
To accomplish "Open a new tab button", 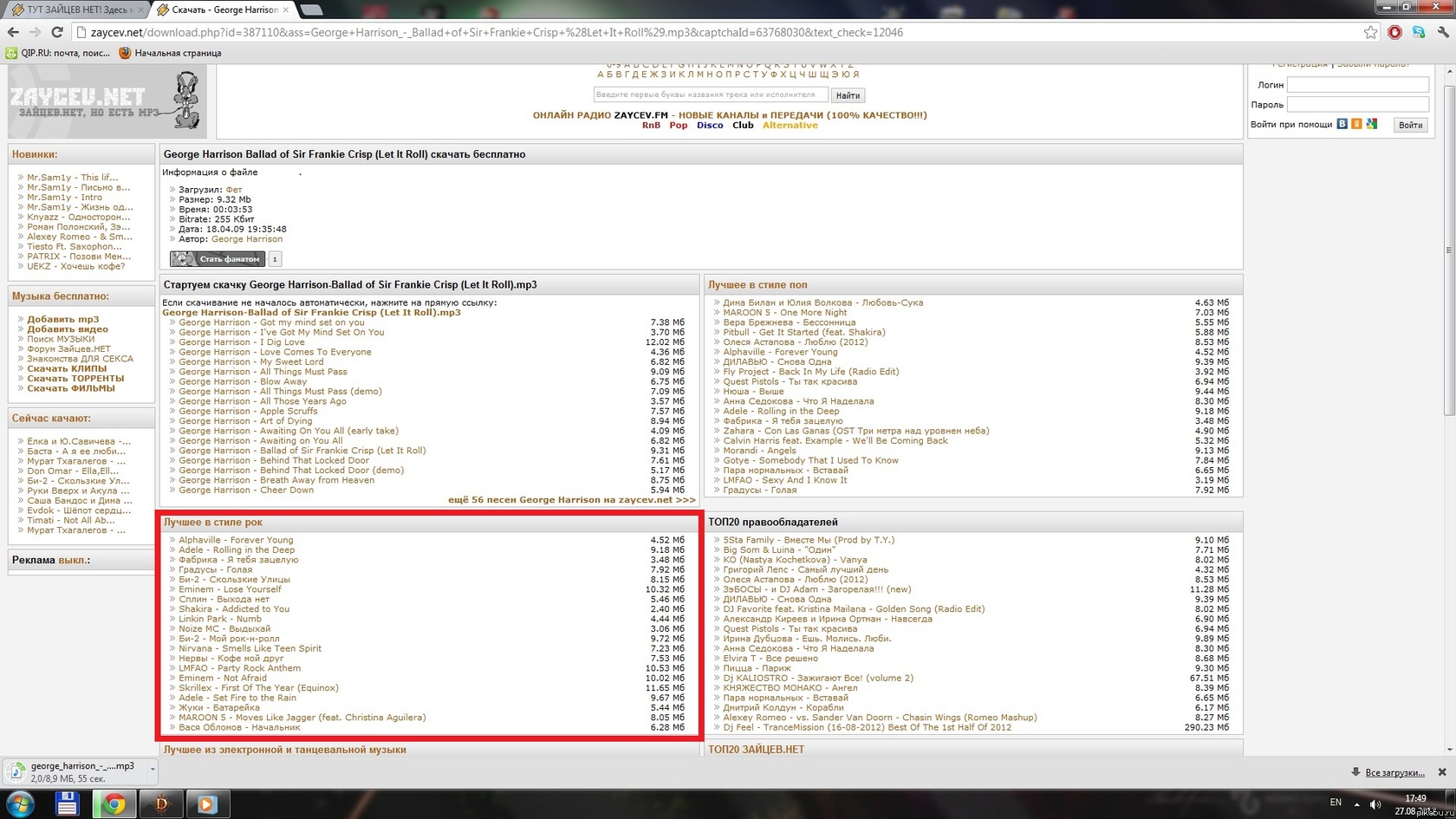I will click(x=311, y=10).
